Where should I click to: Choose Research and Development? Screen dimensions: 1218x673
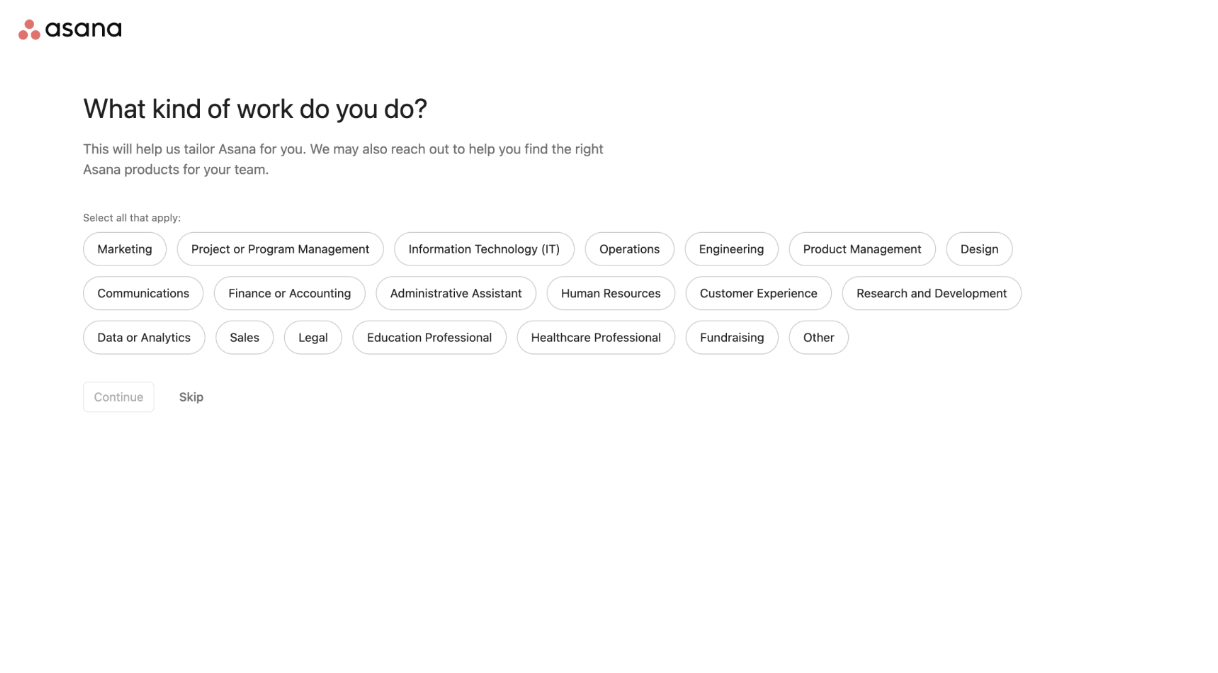click(931, 293)
